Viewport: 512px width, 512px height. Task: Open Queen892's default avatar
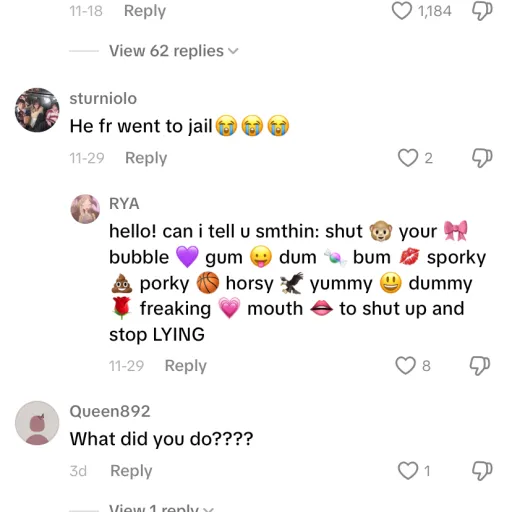click(37, 423)
